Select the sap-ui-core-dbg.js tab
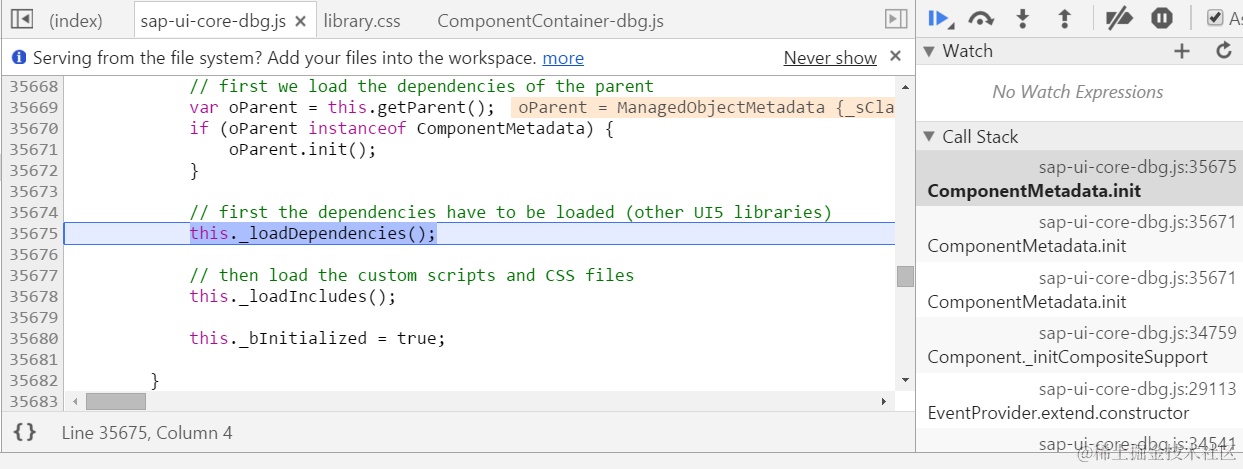The height and width of the screenshot is (469, 1243). tap(213, 20)
